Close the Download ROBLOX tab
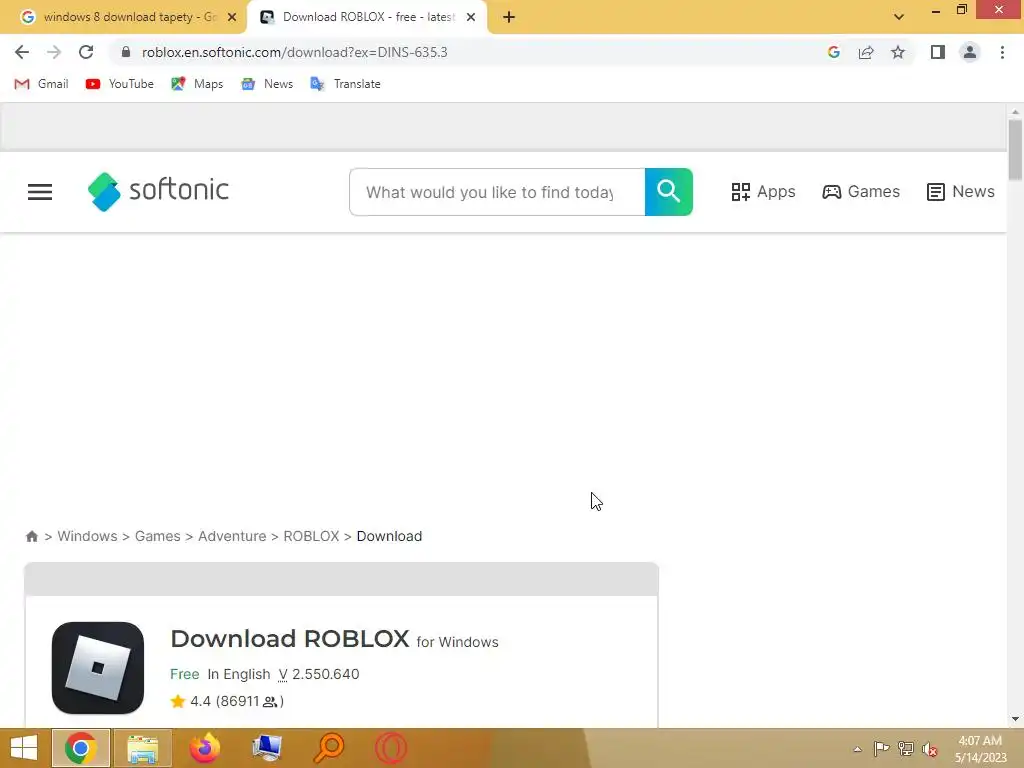Image resolution: width=1024 pixels, height=768 pixels. coord(471,17)
